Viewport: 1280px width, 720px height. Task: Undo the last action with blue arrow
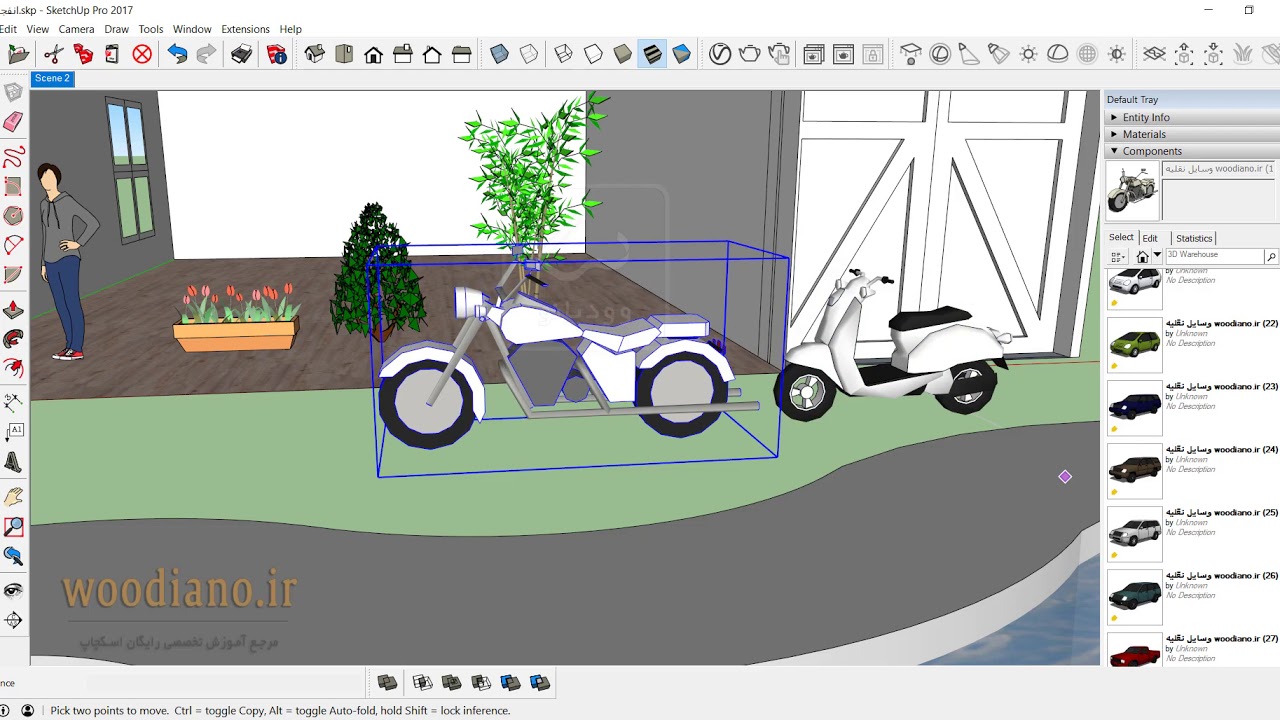pyautogui.click(x=177, y=54)
